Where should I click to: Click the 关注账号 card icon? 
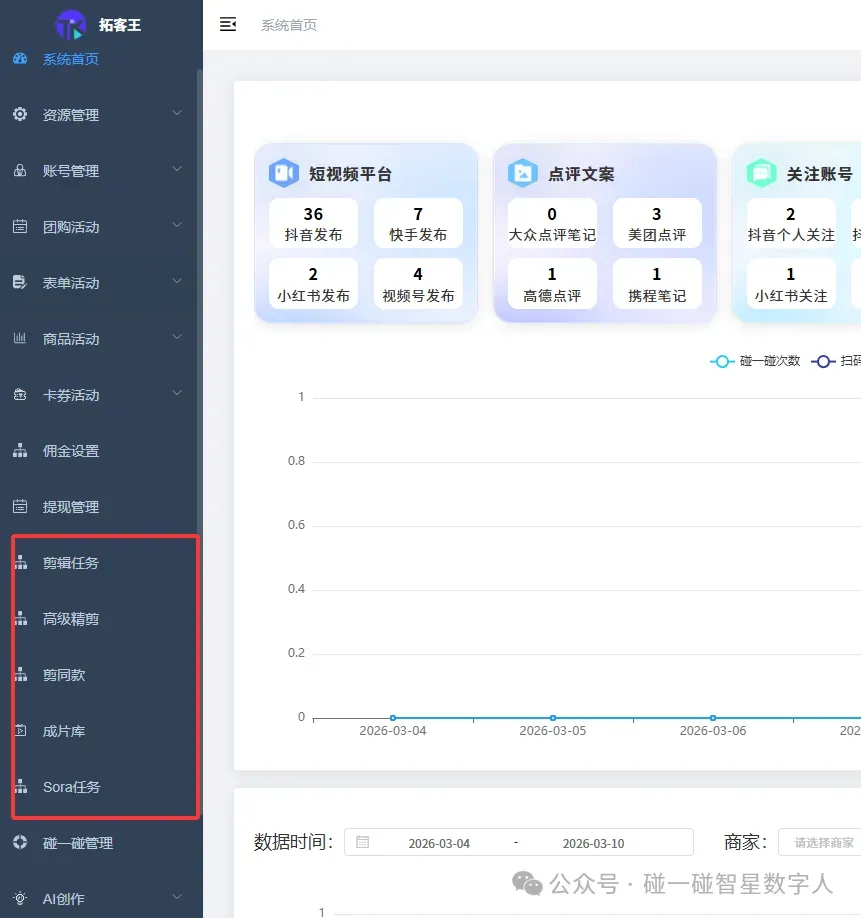pyautogui.click(x=762, y=172)
